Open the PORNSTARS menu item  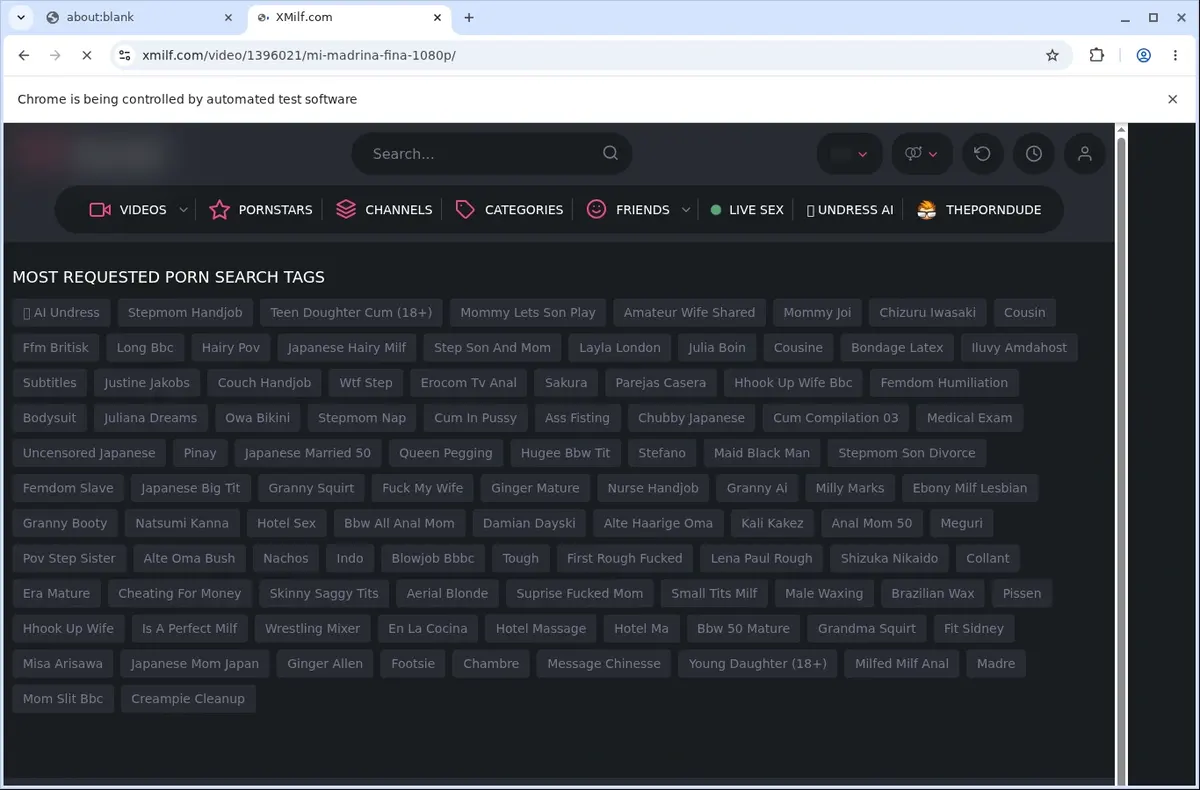275,210
